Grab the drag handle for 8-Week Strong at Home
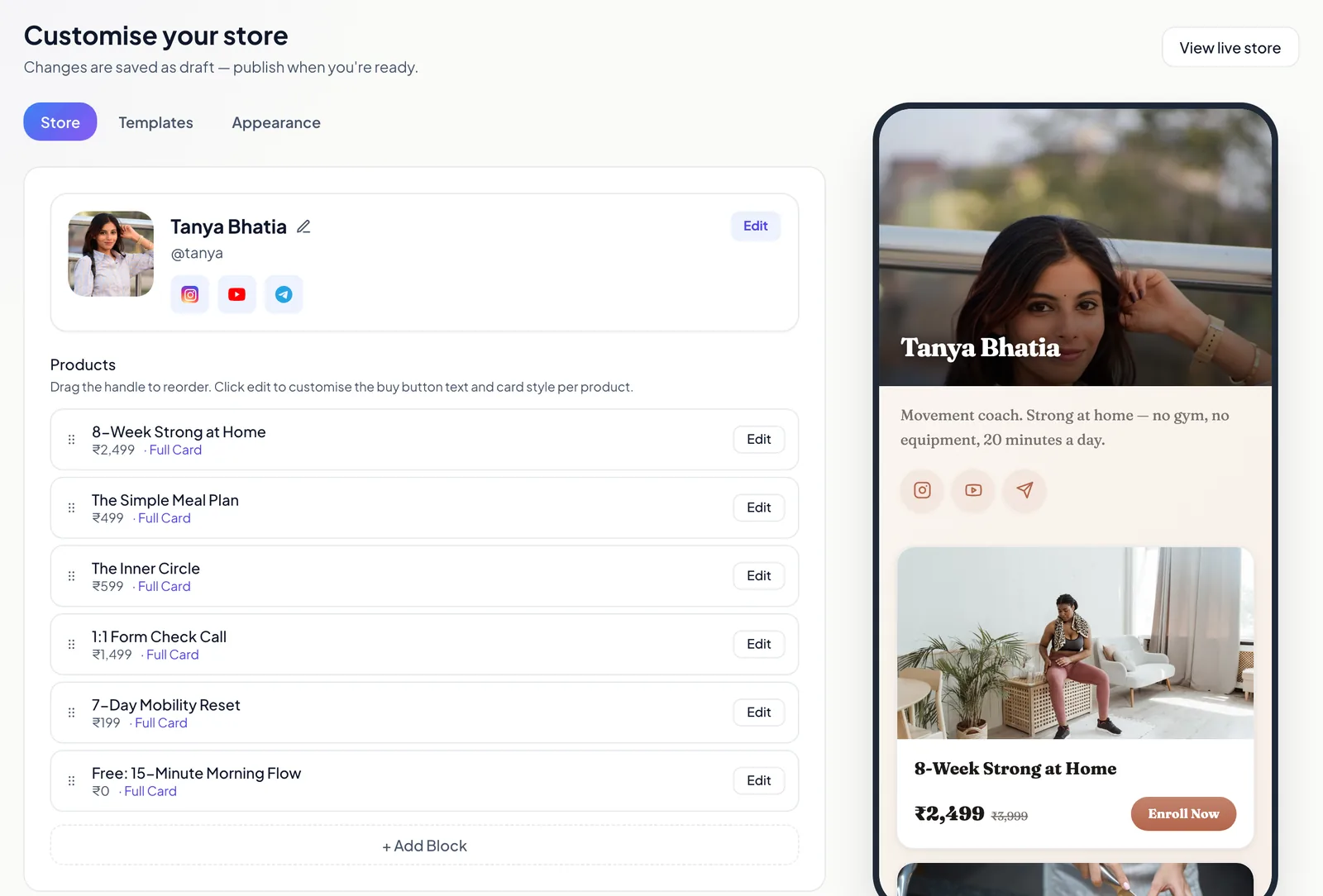1323x896 pixels. point(71,440)
